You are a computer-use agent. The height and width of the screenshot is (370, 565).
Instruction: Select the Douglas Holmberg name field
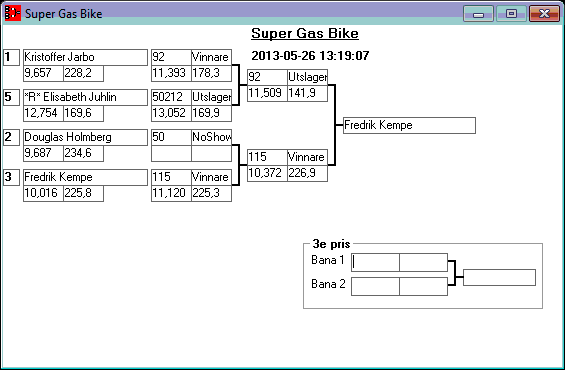tap(85, 137)
